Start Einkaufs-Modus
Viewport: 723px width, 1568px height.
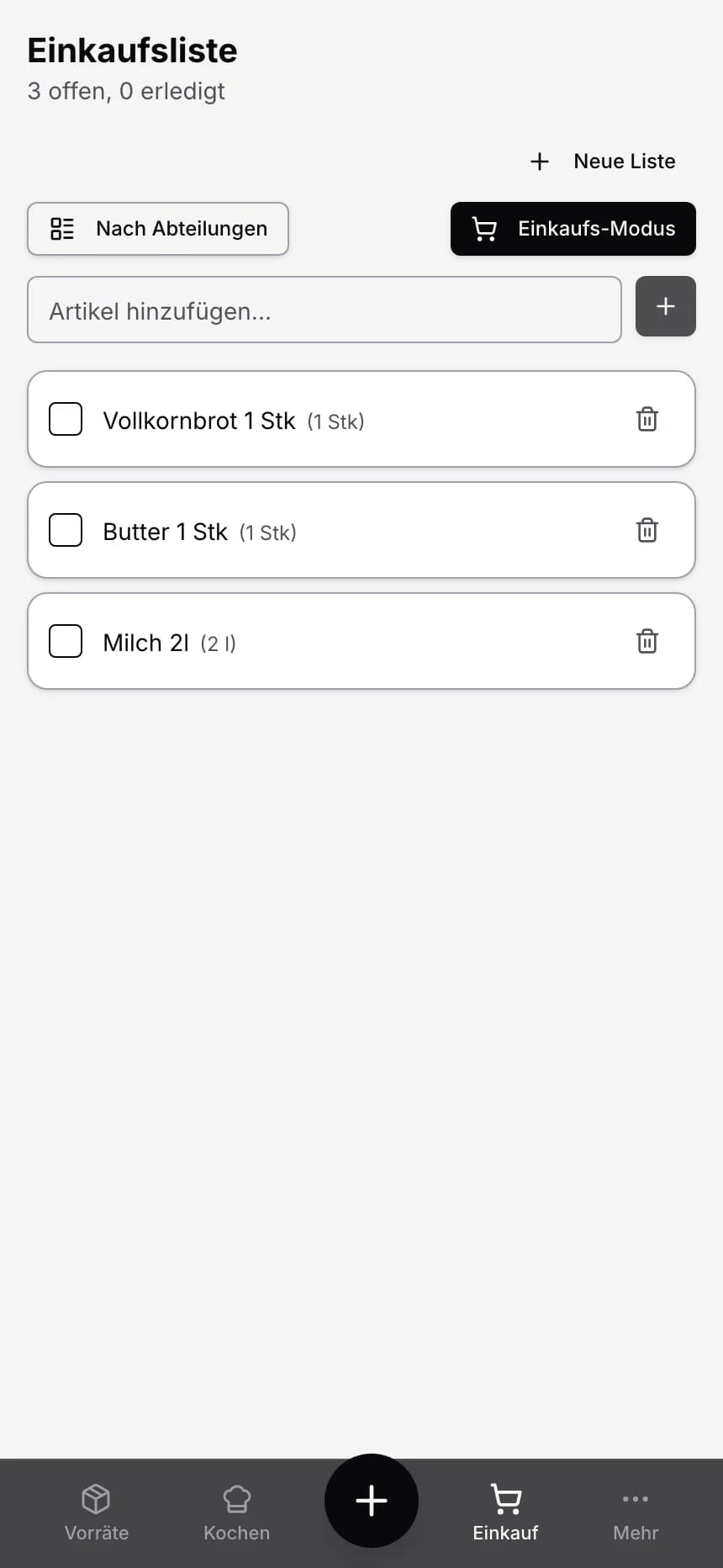[x=573, y=229]
